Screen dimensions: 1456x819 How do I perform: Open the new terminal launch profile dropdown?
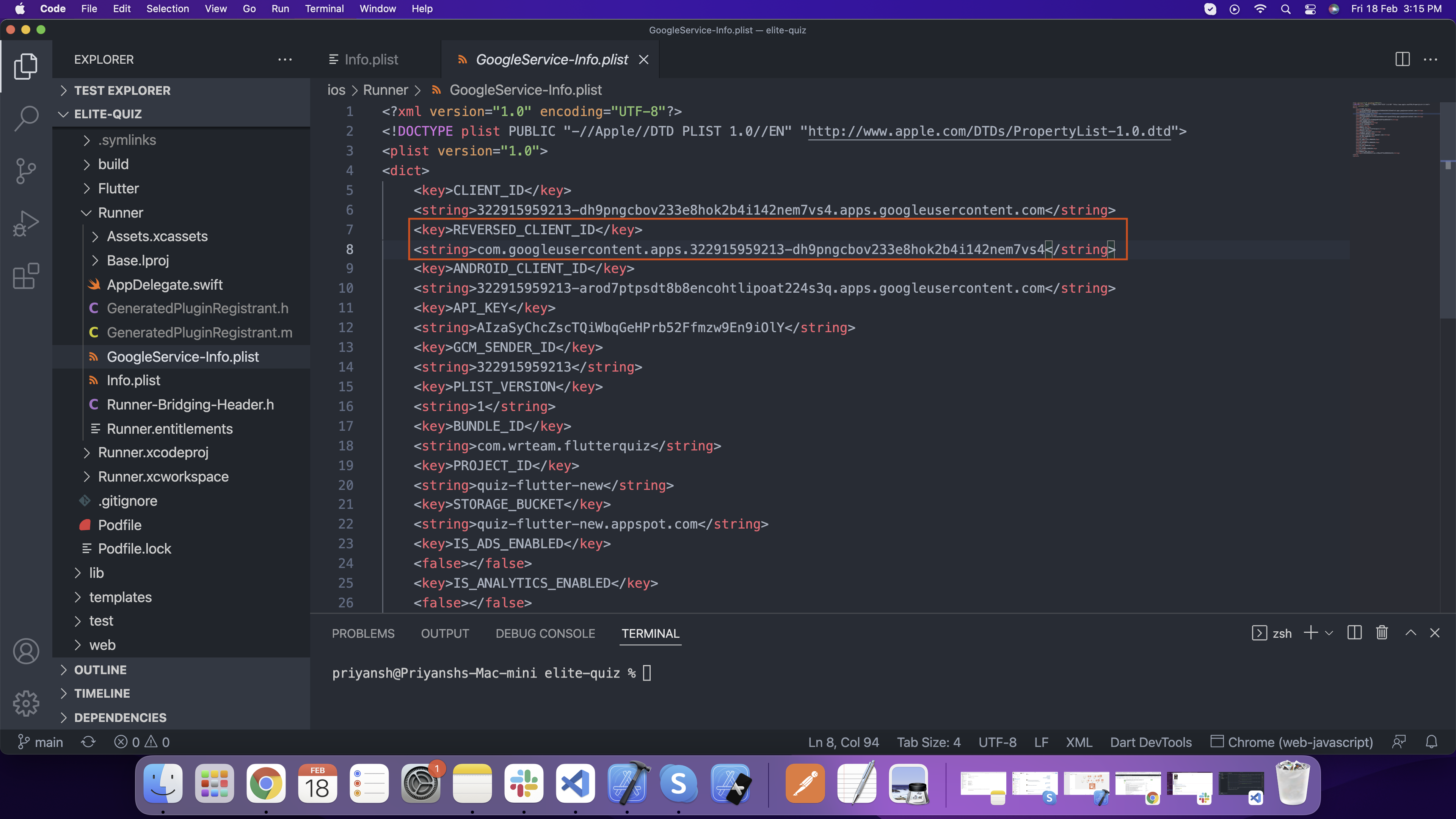(1329, 633)
